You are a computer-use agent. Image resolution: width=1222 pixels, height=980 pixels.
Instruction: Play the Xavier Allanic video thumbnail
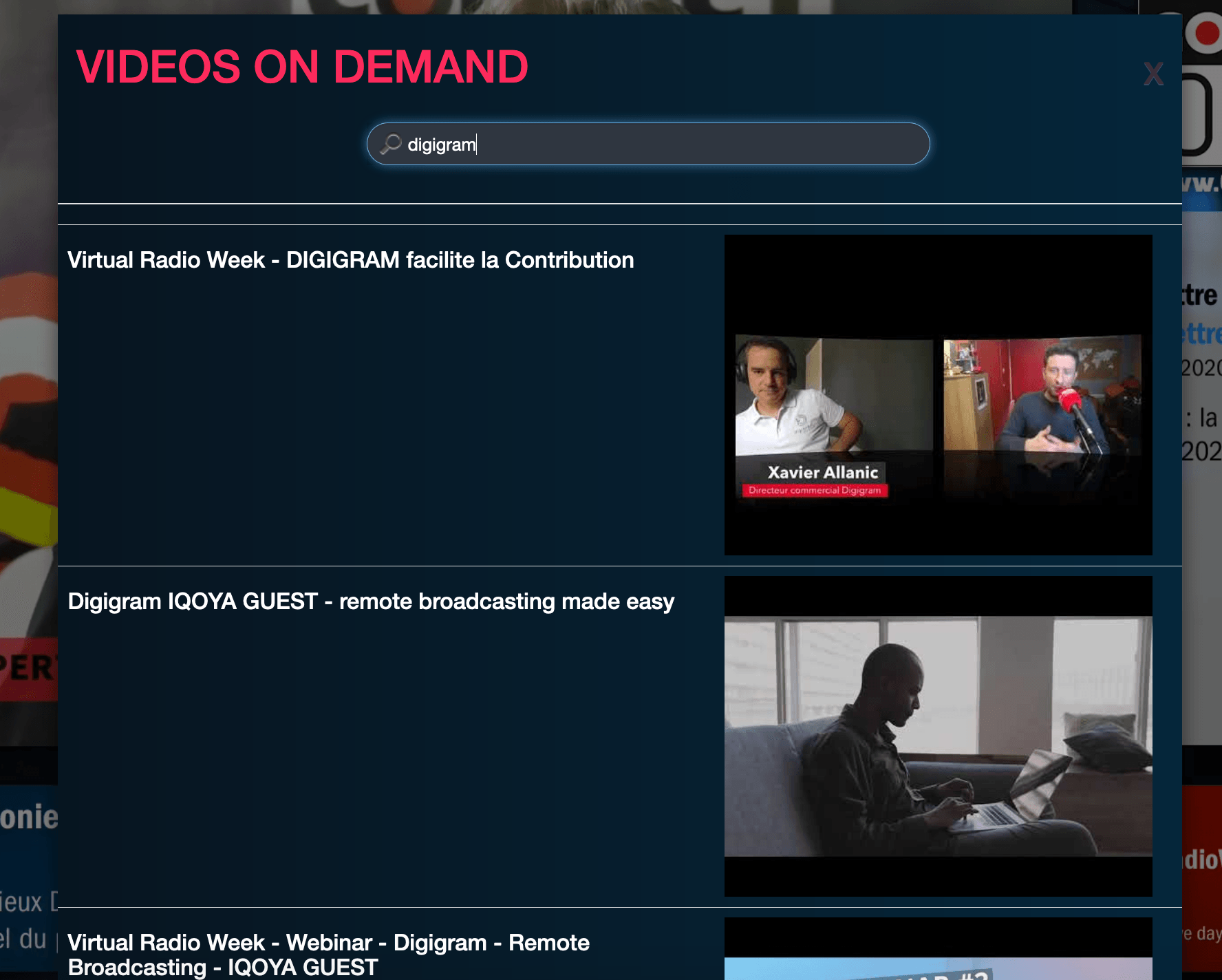click(x=939, y=395)
